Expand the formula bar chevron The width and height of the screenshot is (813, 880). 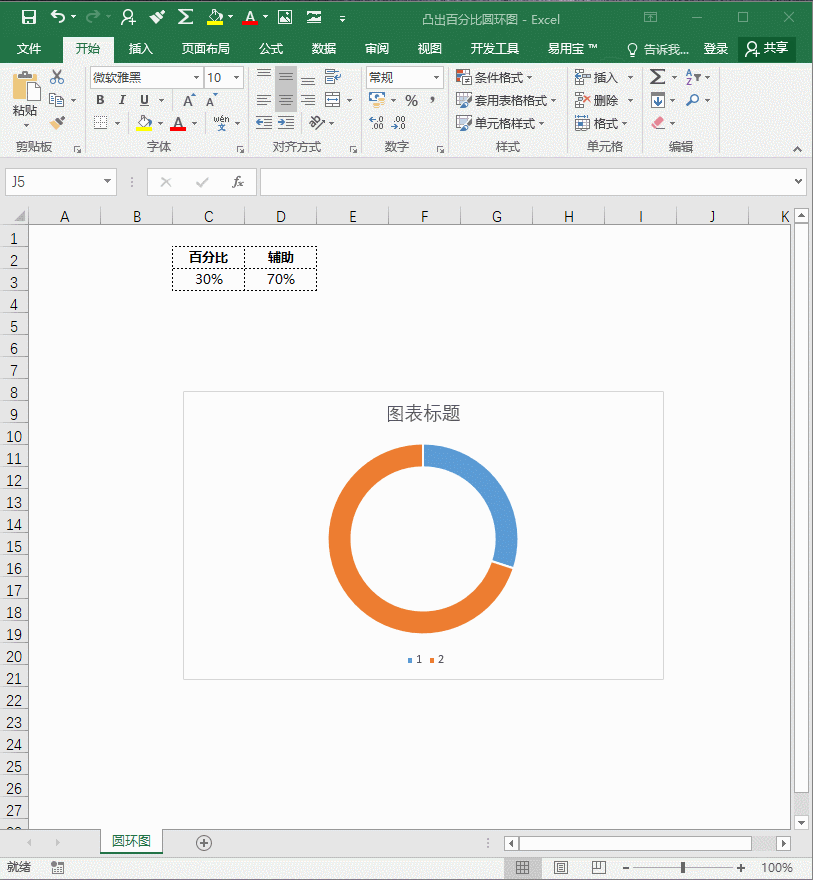(x=798, y=181)
